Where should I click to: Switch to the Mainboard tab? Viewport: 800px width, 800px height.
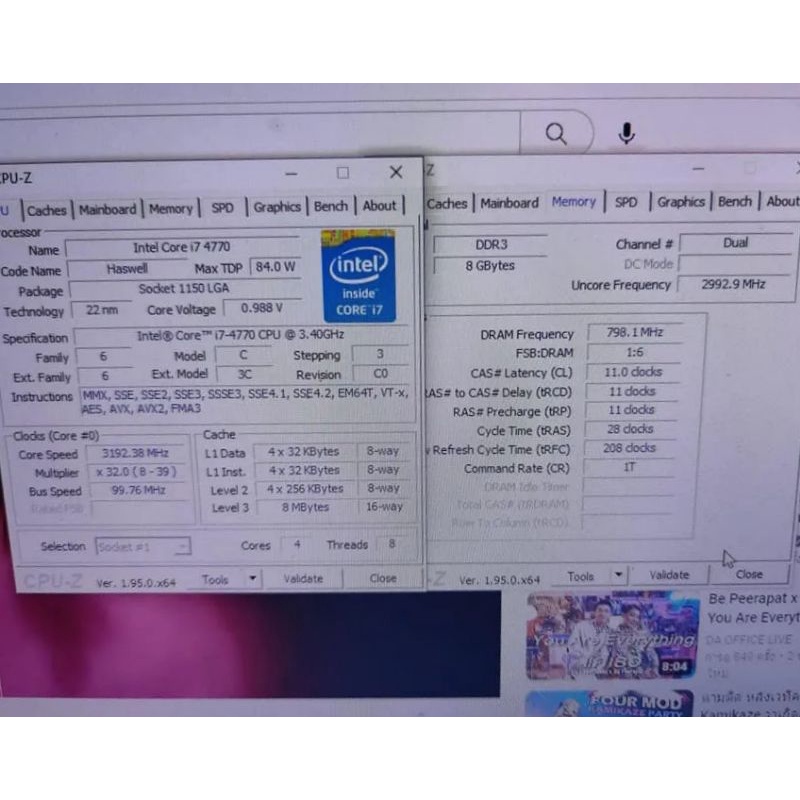click(x=107, y=209)
